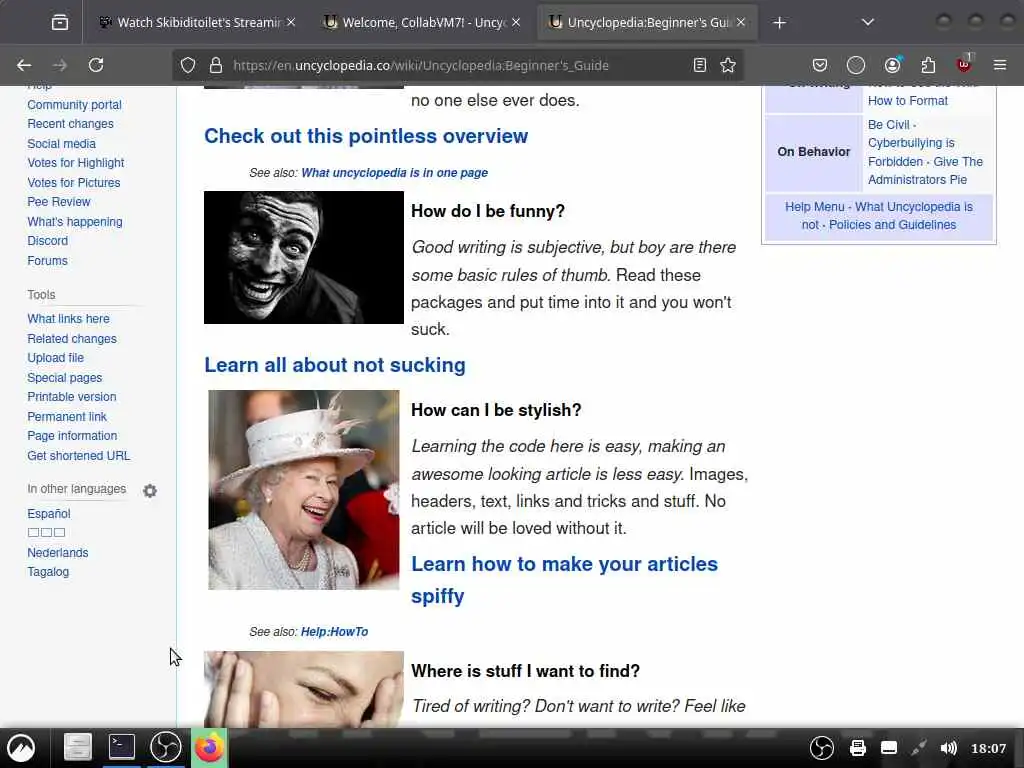1024x768 pixels.
Task: Open What links here tool
Action: pos(69,319)
